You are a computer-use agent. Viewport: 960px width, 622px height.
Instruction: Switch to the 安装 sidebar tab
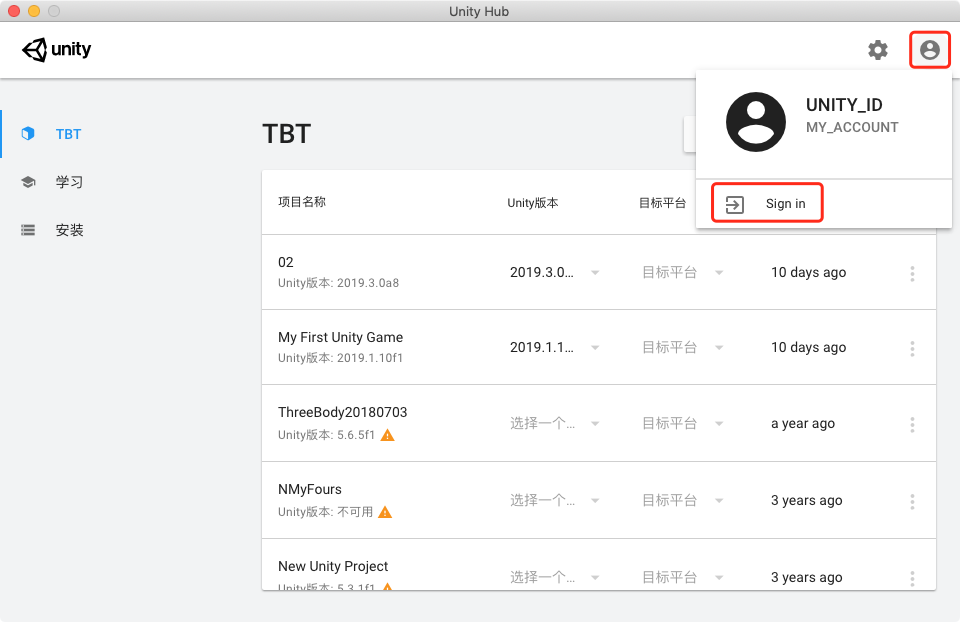tap(69, 229)
